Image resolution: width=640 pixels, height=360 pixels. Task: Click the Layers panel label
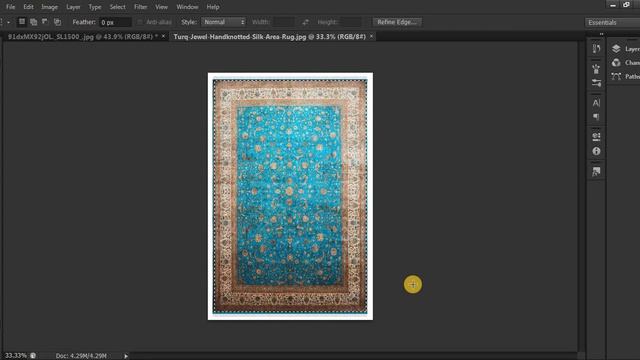tap(632, 49)
